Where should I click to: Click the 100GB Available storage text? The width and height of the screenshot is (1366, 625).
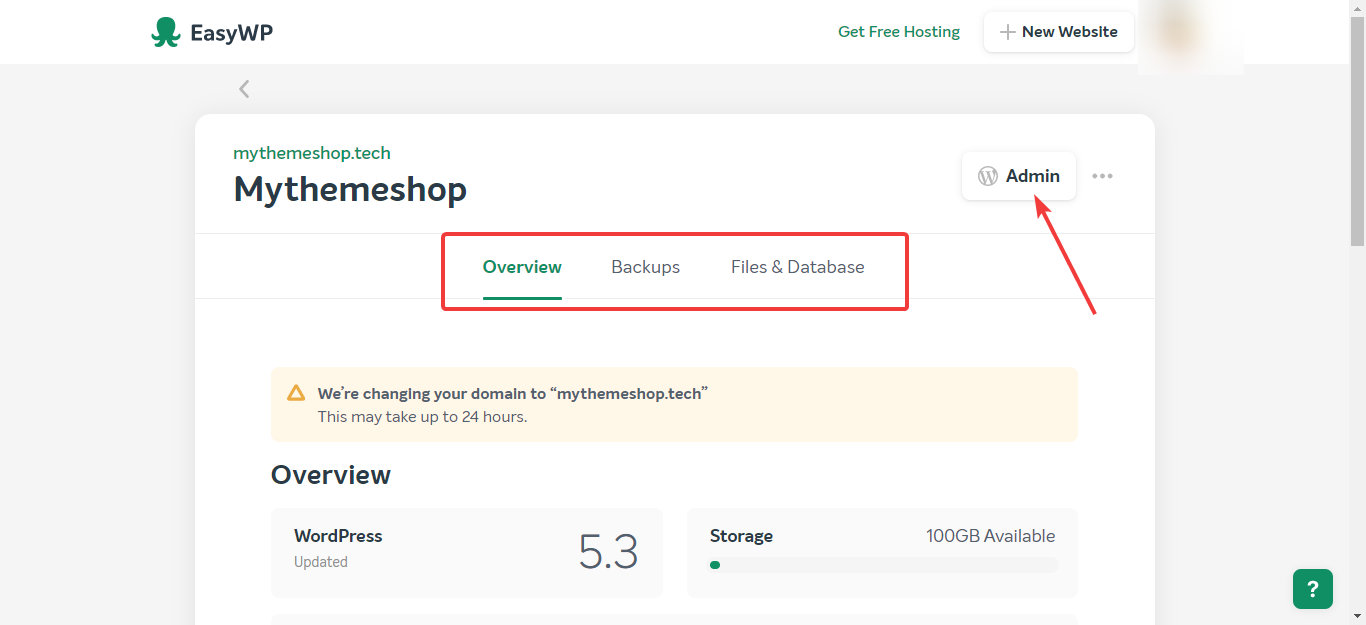coord(991,536)
